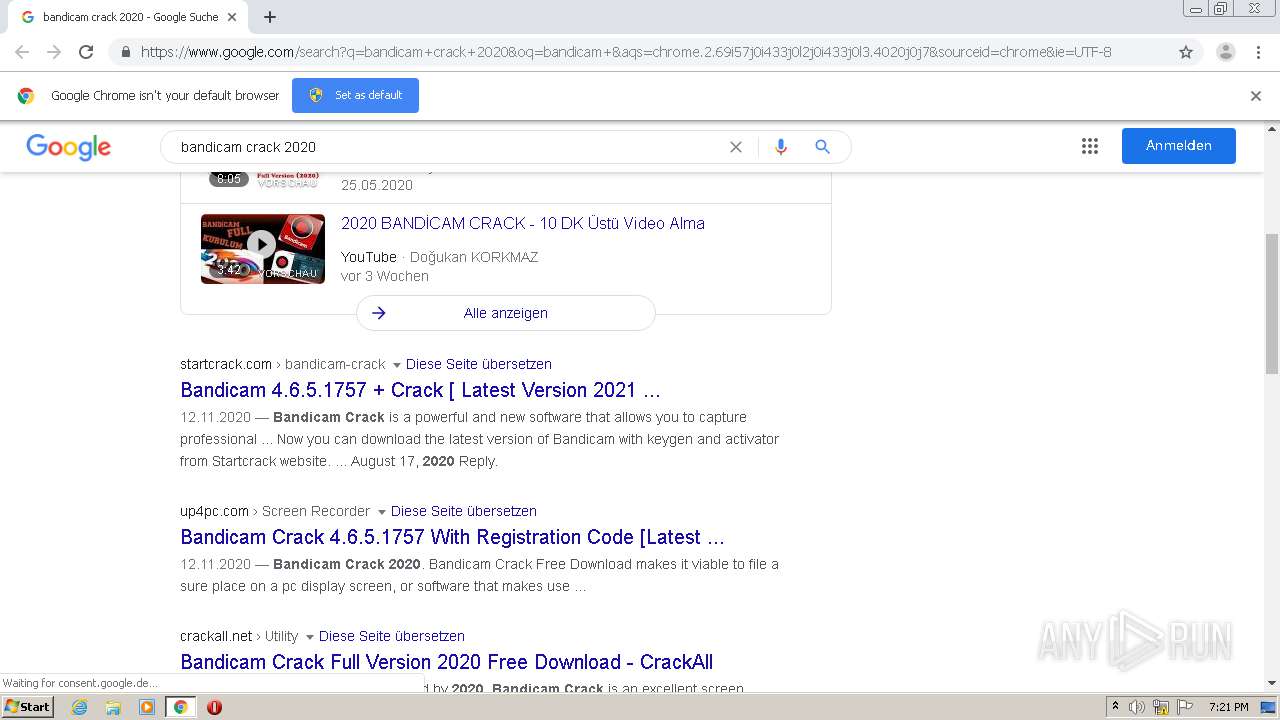Open a new tab with the plus button
The image size is (1280, 720).
click(270, 17)
